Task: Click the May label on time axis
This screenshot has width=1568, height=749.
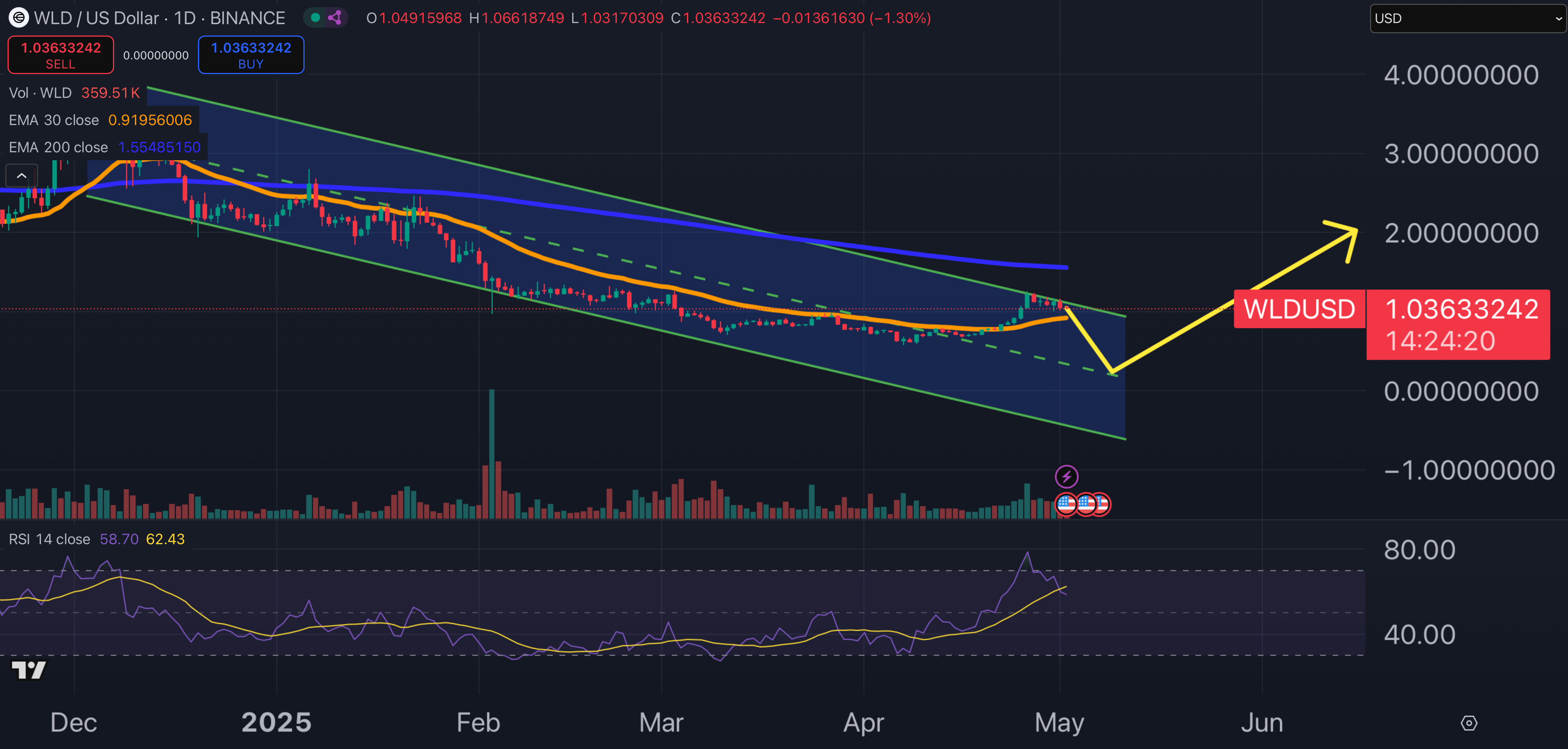Action: coord(1059,723)
